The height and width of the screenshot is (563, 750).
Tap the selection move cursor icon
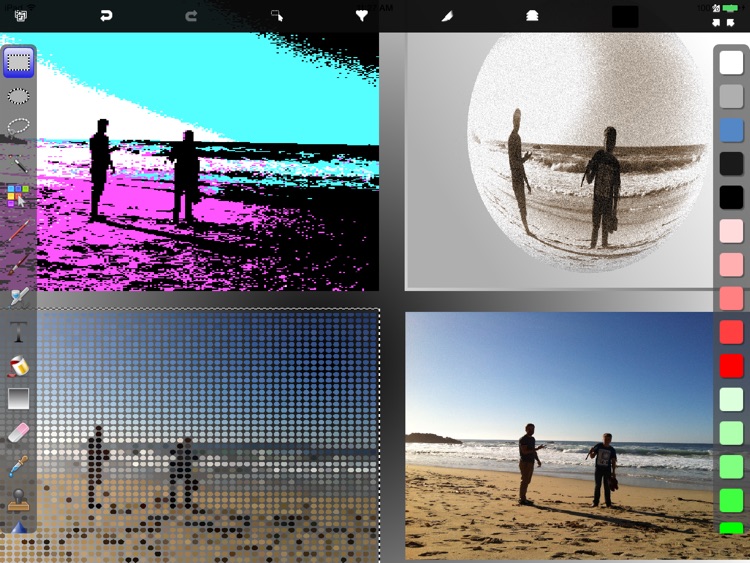277,16
